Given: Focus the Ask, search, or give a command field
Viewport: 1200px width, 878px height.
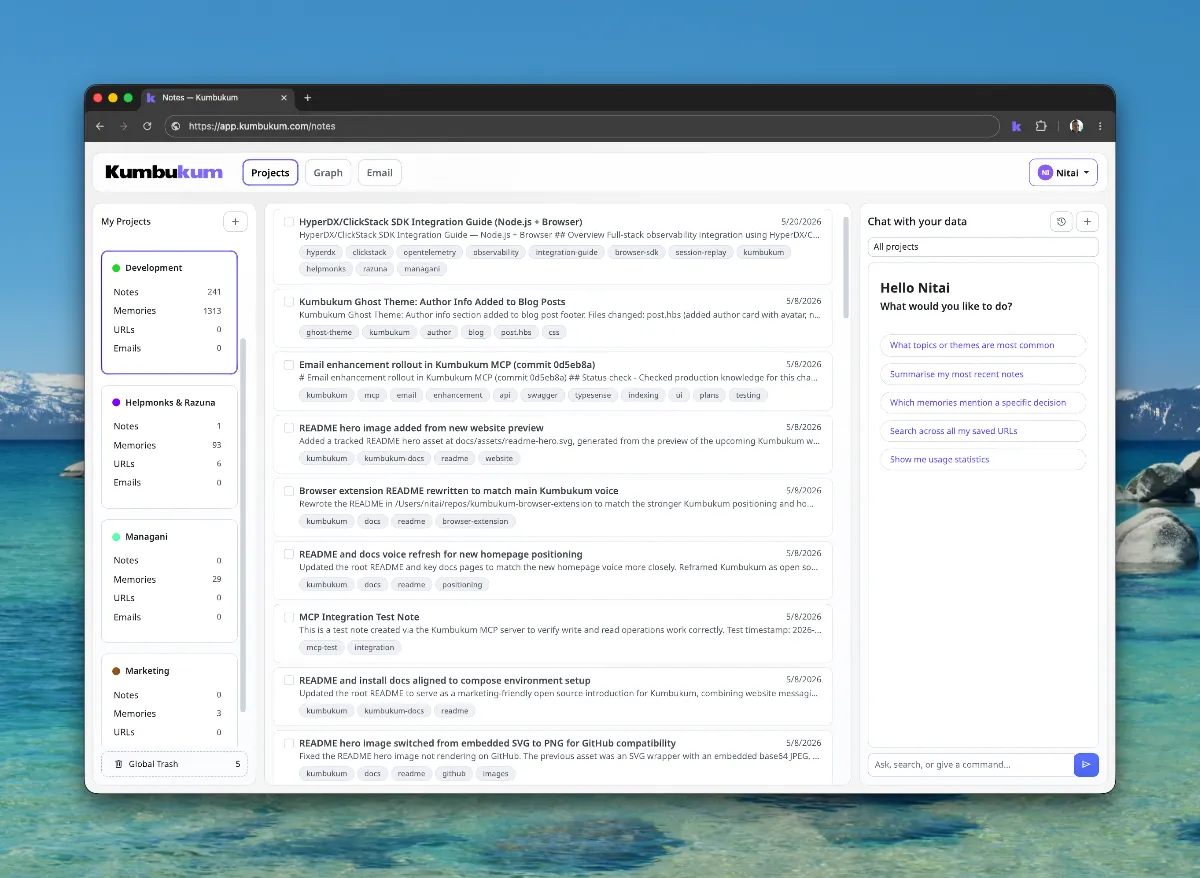Looking at the screenshot, I should coord(970,764).
